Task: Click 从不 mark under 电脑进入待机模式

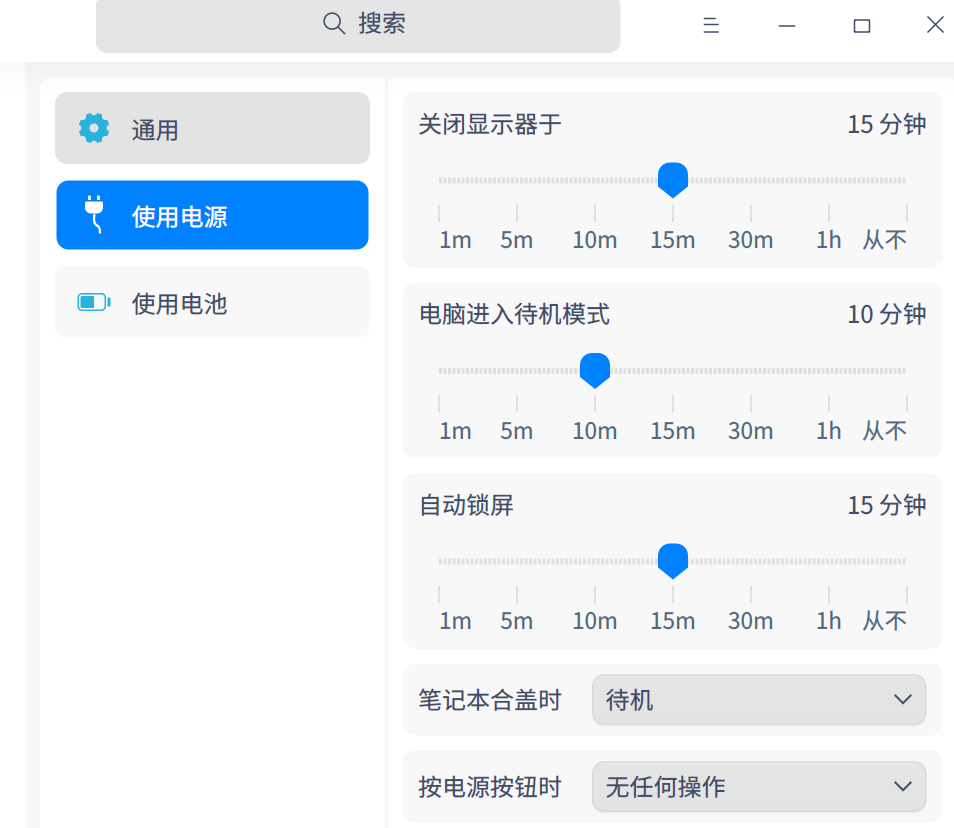Action: (884, 431)
